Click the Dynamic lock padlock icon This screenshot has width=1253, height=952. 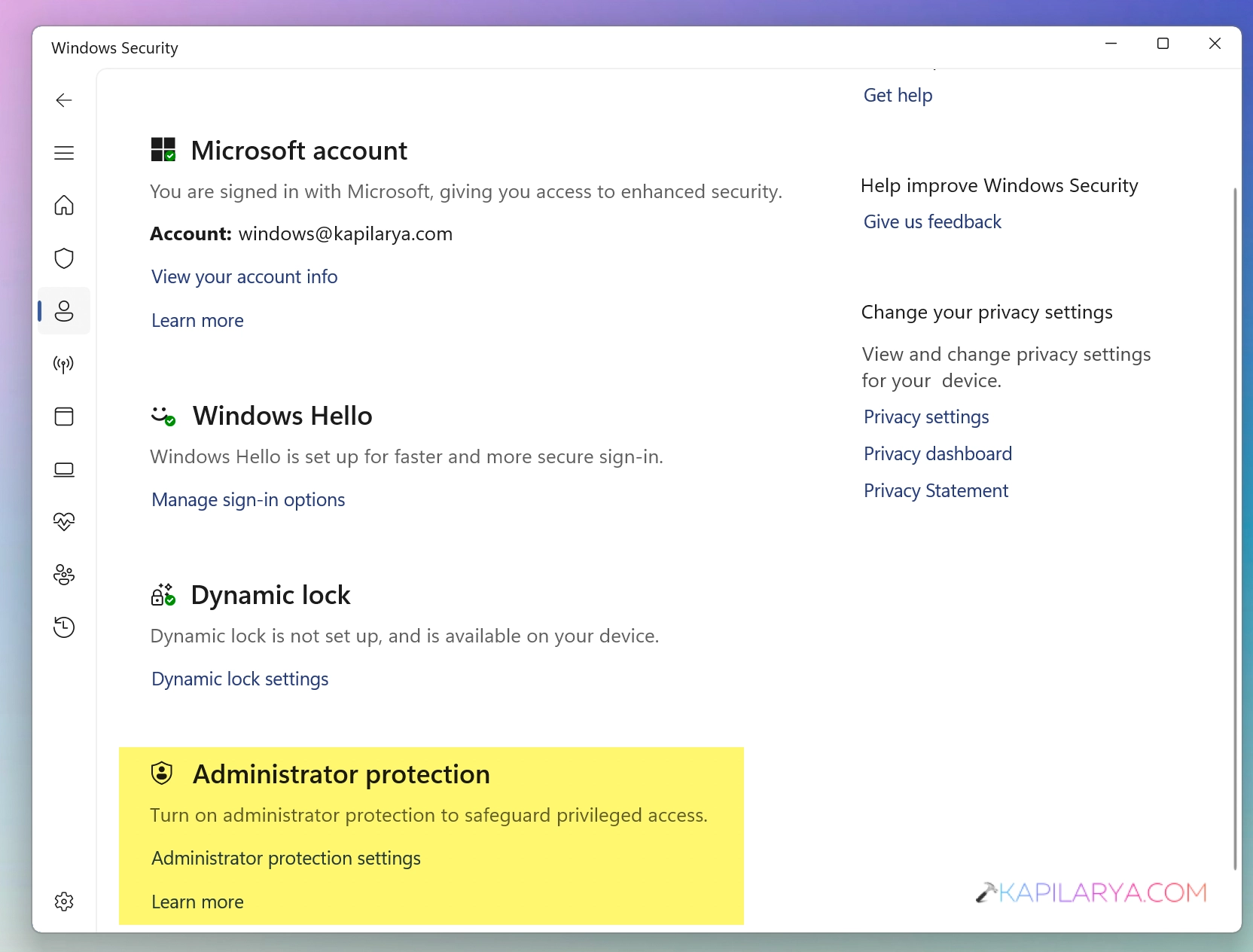click(x=163, y=595)
